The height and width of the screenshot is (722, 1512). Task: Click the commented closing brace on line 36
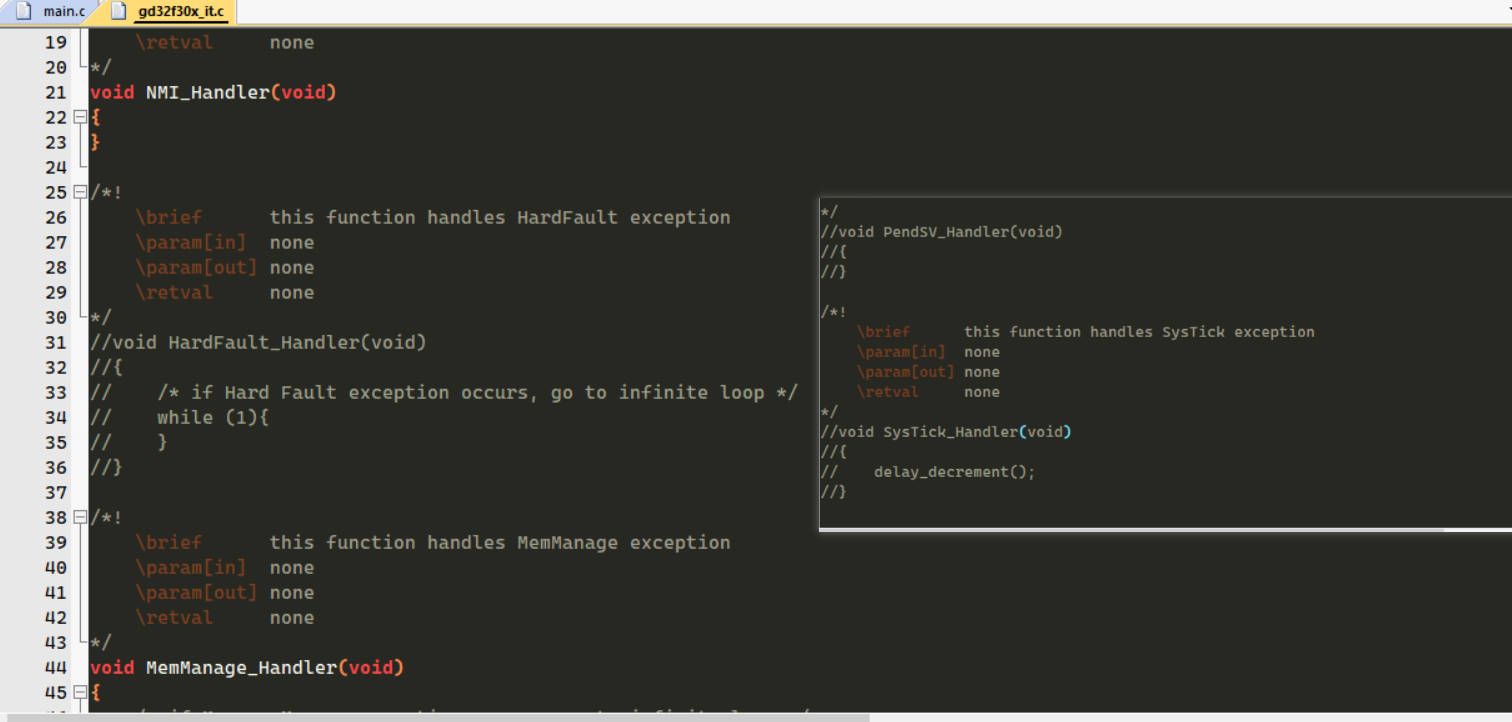(106, 467)
